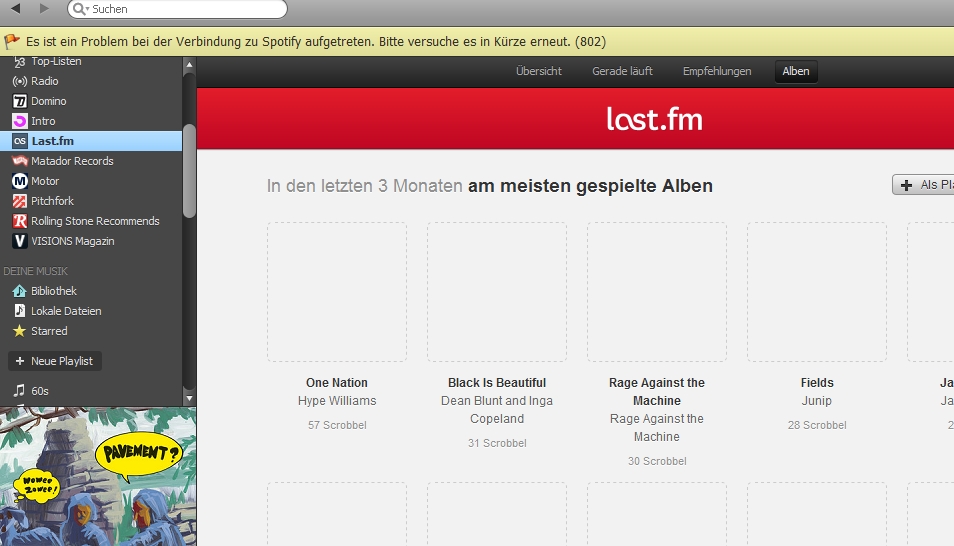Click the Als Playlist add button

tap(923, 185)
